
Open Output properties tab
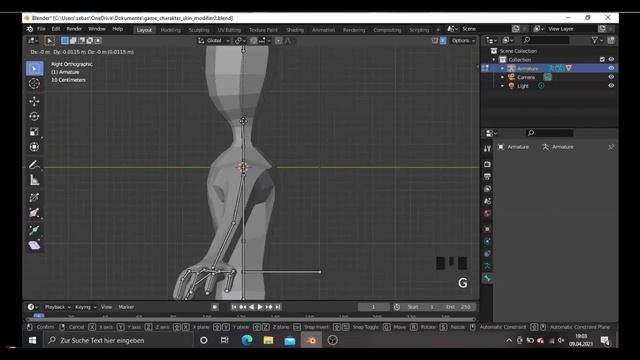click(x=487, y=176)
